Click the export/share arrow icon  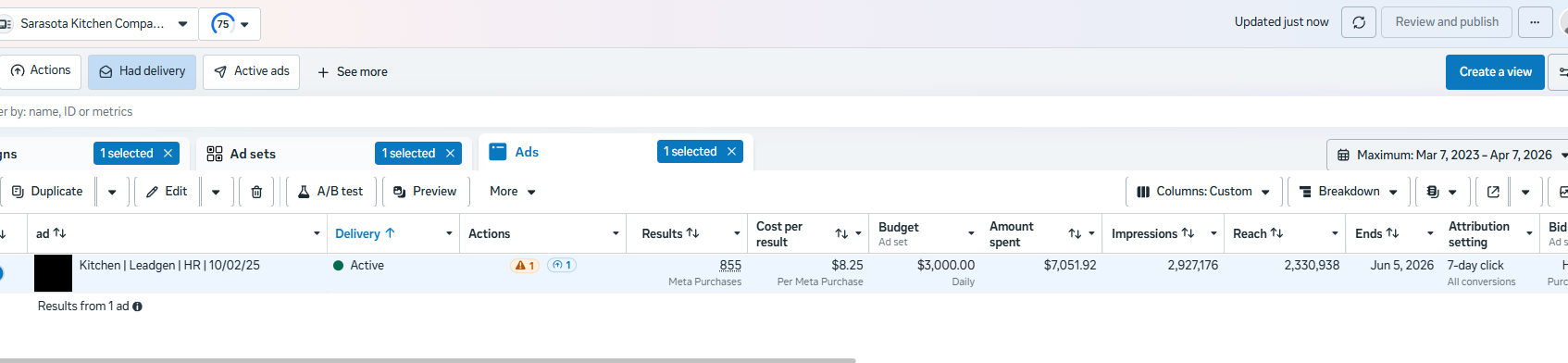pos(1492,192)
